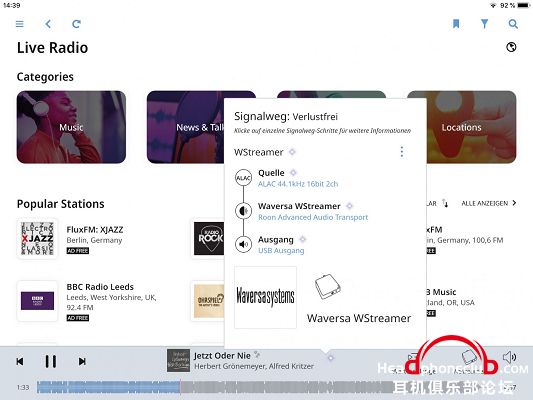Open the BBC Radio Leeds station
Screen dimensions: 533x400
pos(100,287)
